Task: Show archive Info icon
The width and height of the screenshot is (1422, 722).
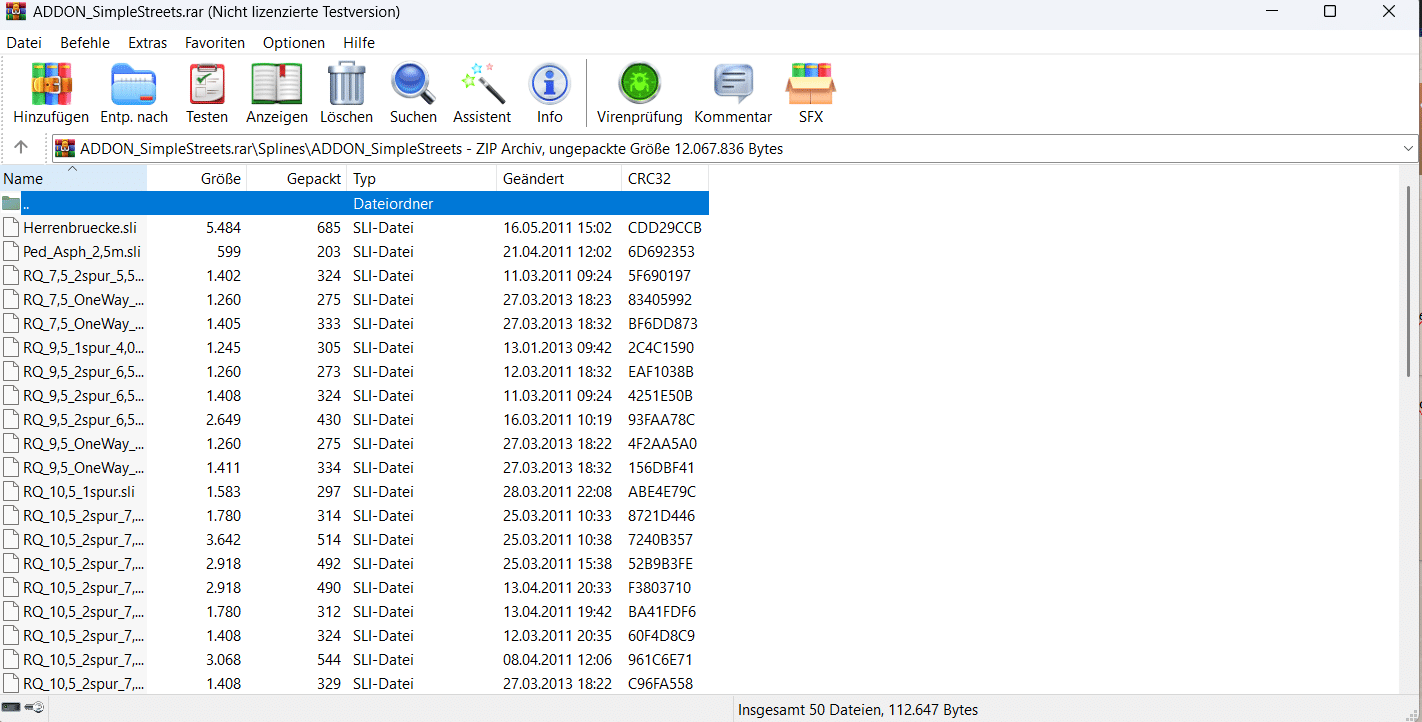Action: pos(549,85)
